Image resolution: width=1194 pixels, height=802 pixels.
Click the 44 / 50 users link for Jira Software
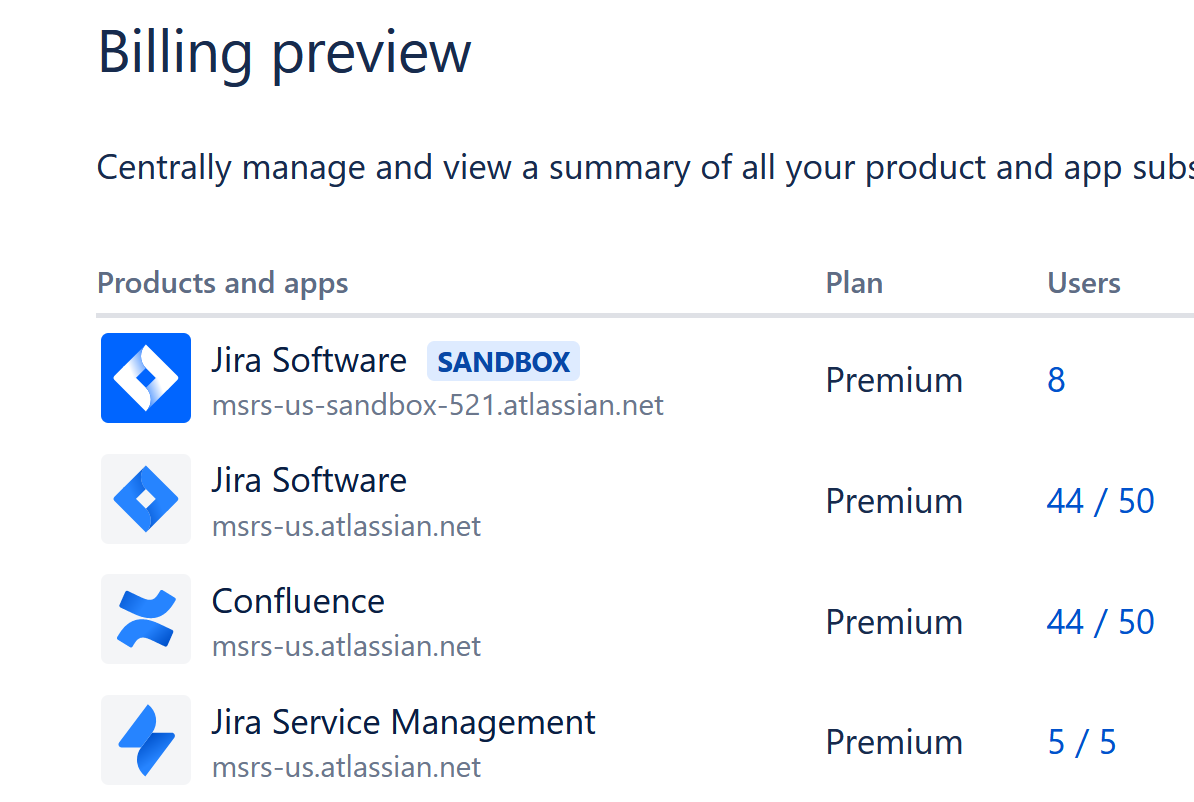click(1100, 501)
